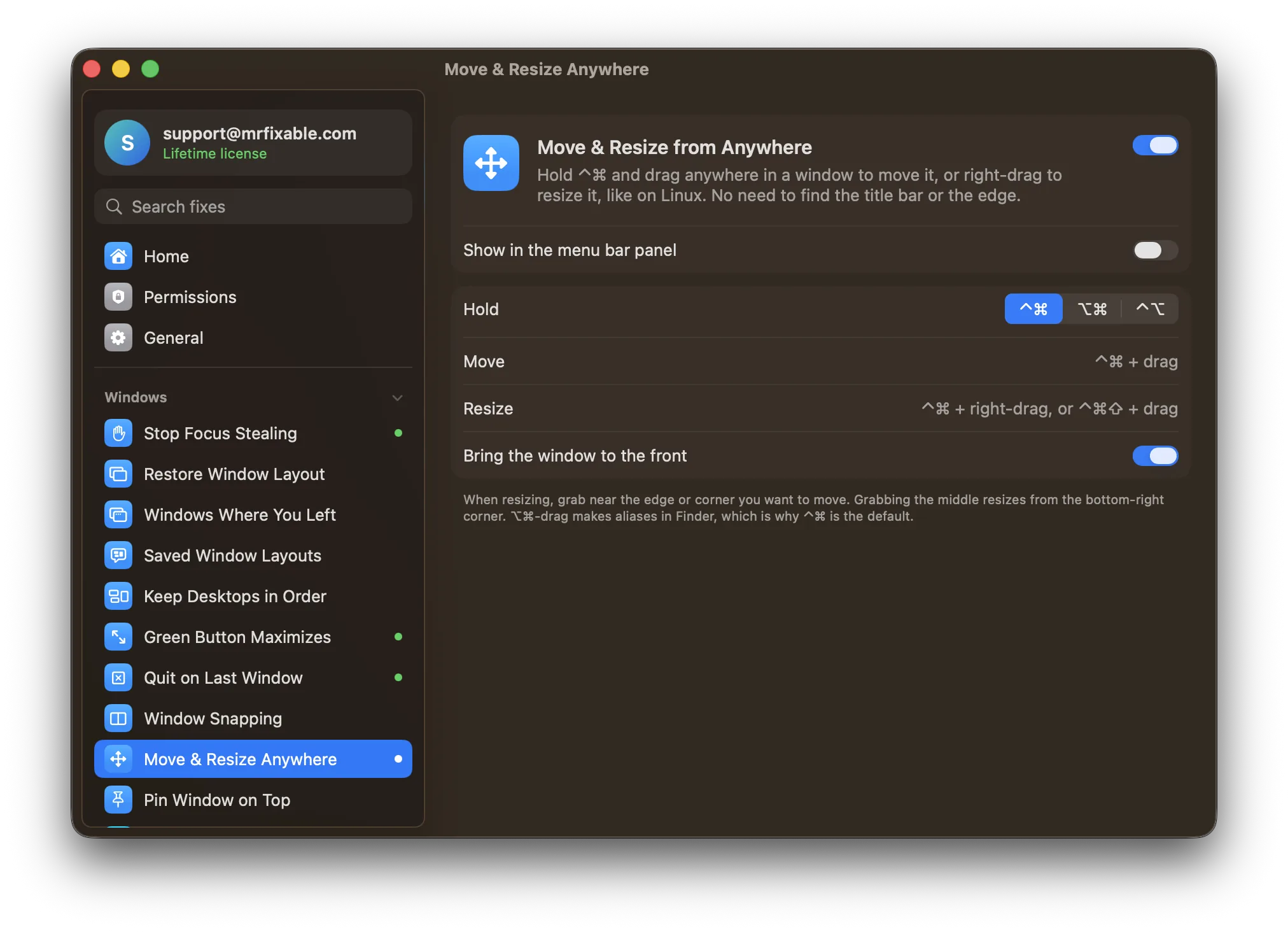Click the Window Snapping split icon

pyautogui.click(x=118, y=719)
